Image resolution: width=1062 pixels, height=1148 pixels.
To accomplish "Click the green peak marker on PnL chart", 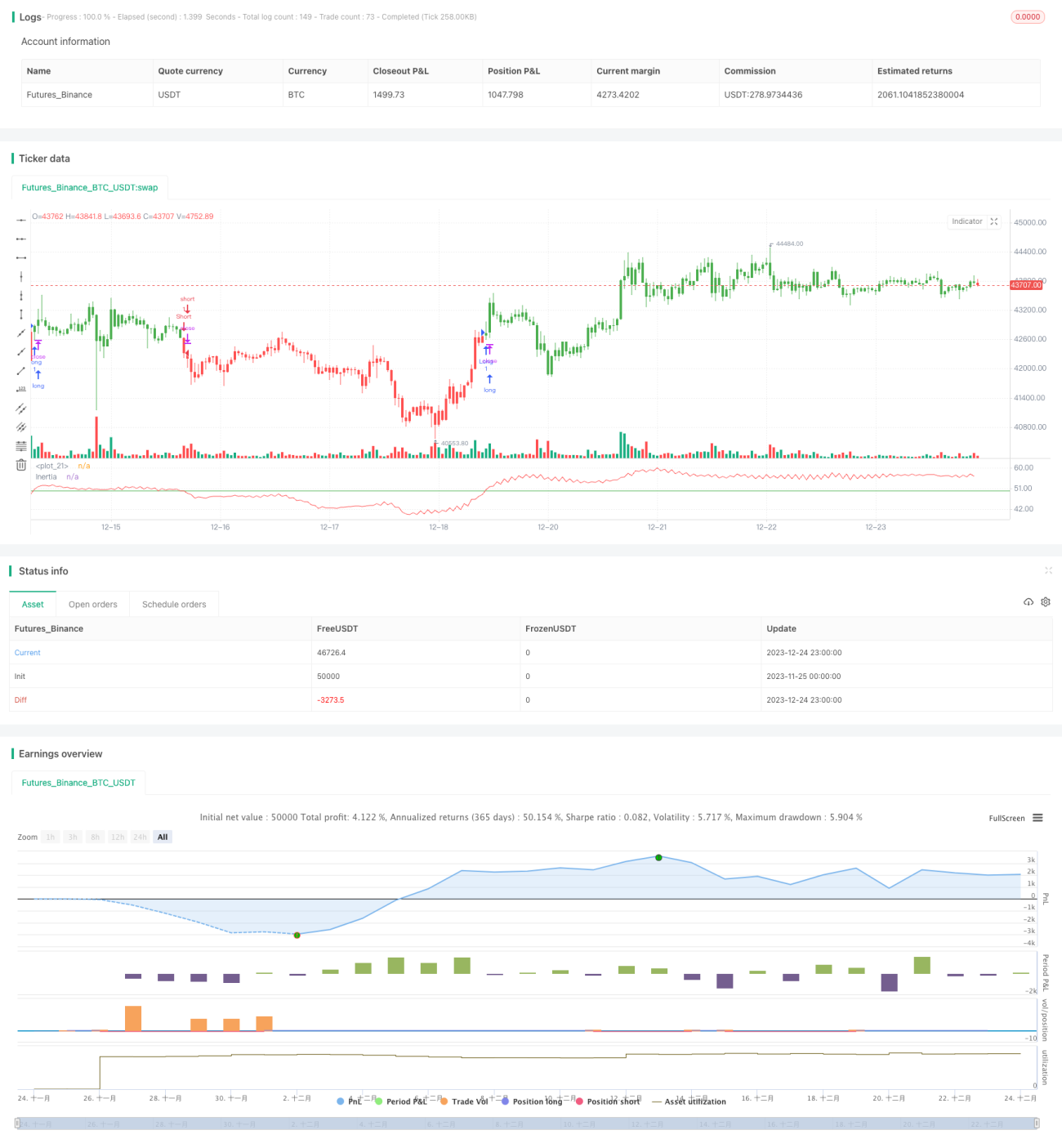I will coord(658,857).
